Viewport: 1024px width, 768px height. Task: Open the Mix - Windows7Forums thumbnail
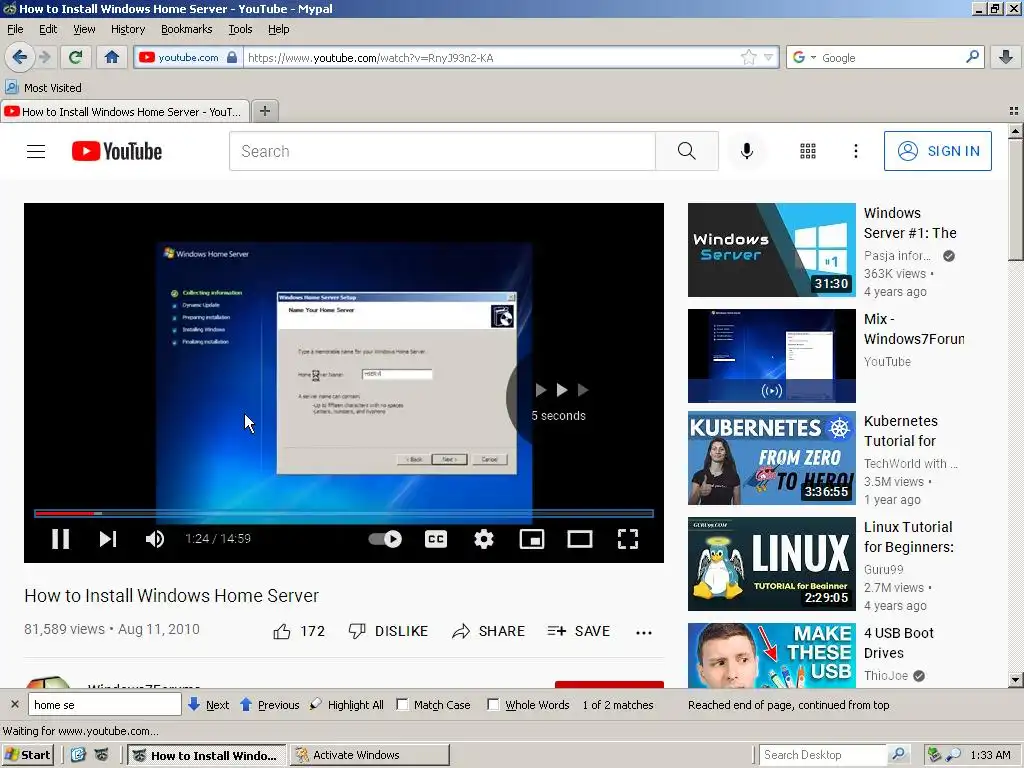pyautogui.click(x=771, y=356)
